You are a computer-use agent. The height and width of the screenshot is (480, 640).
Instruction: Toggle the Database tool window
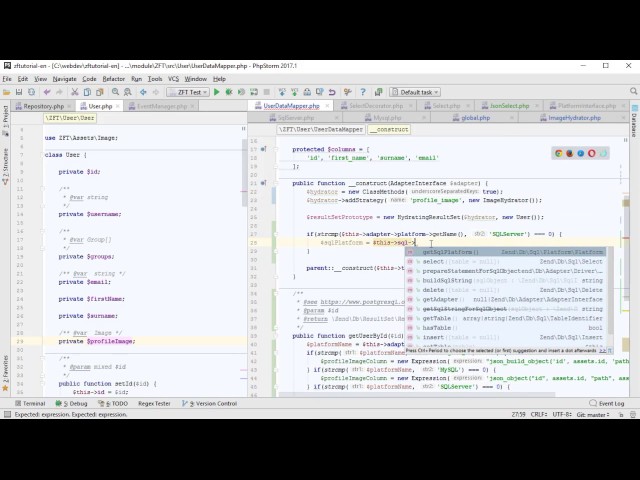click(x=634, y=121)
